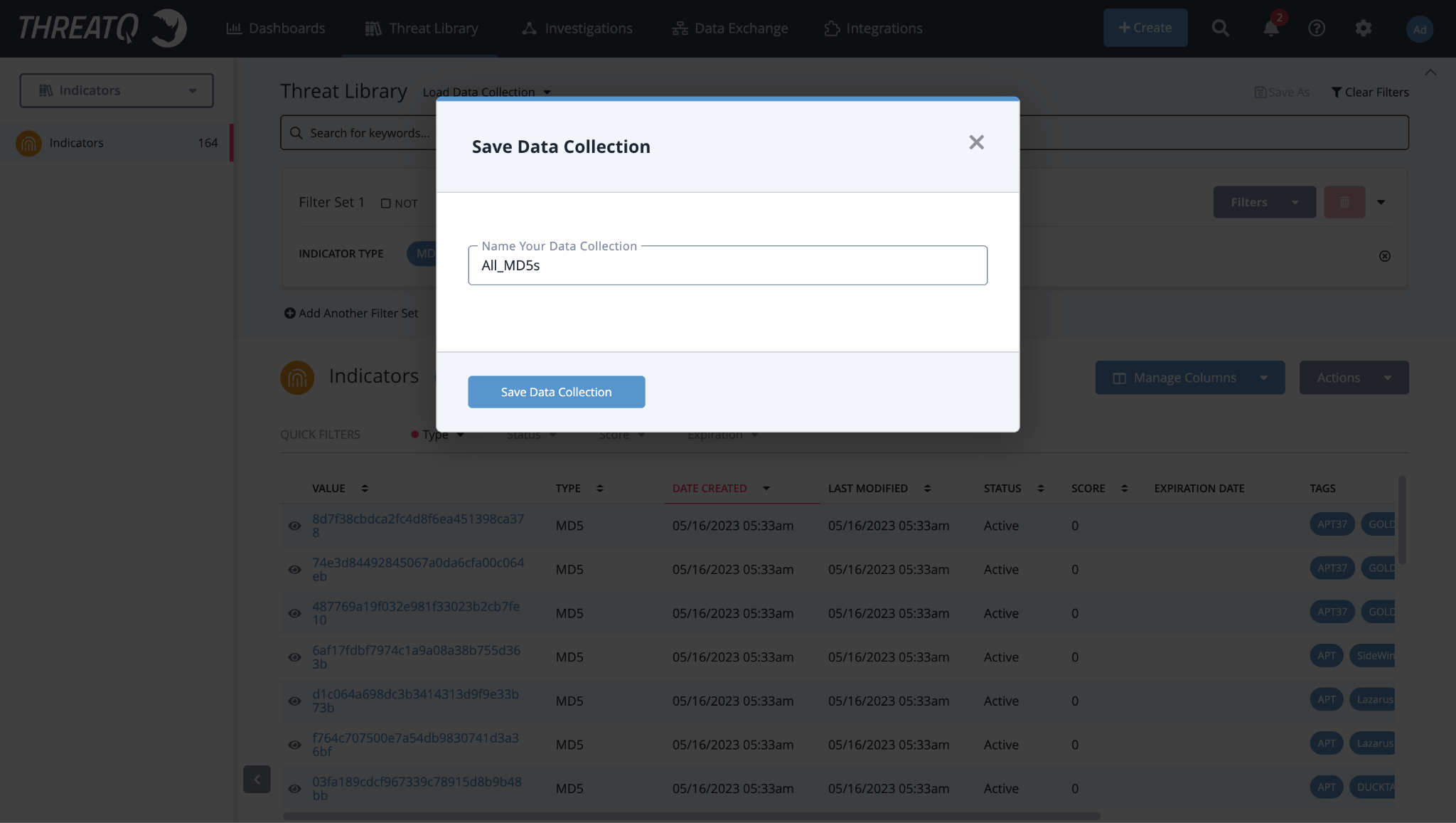1456x823 pixels.
Task: Open notifications bell icon
Action: point(1270,28)
